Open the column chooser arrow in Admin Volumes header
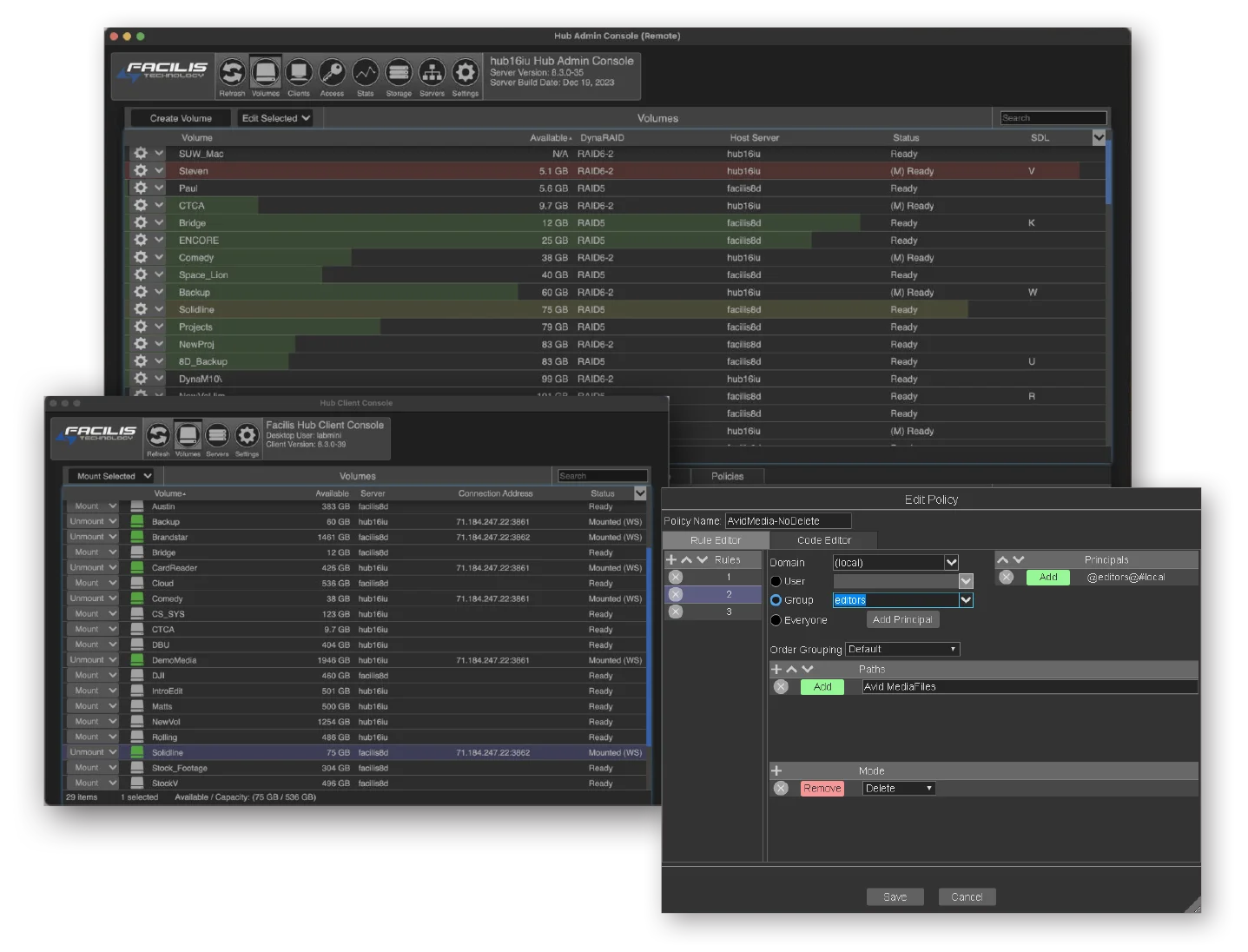The width and height of the screenshot is (1248, 952). point(1099,137)
